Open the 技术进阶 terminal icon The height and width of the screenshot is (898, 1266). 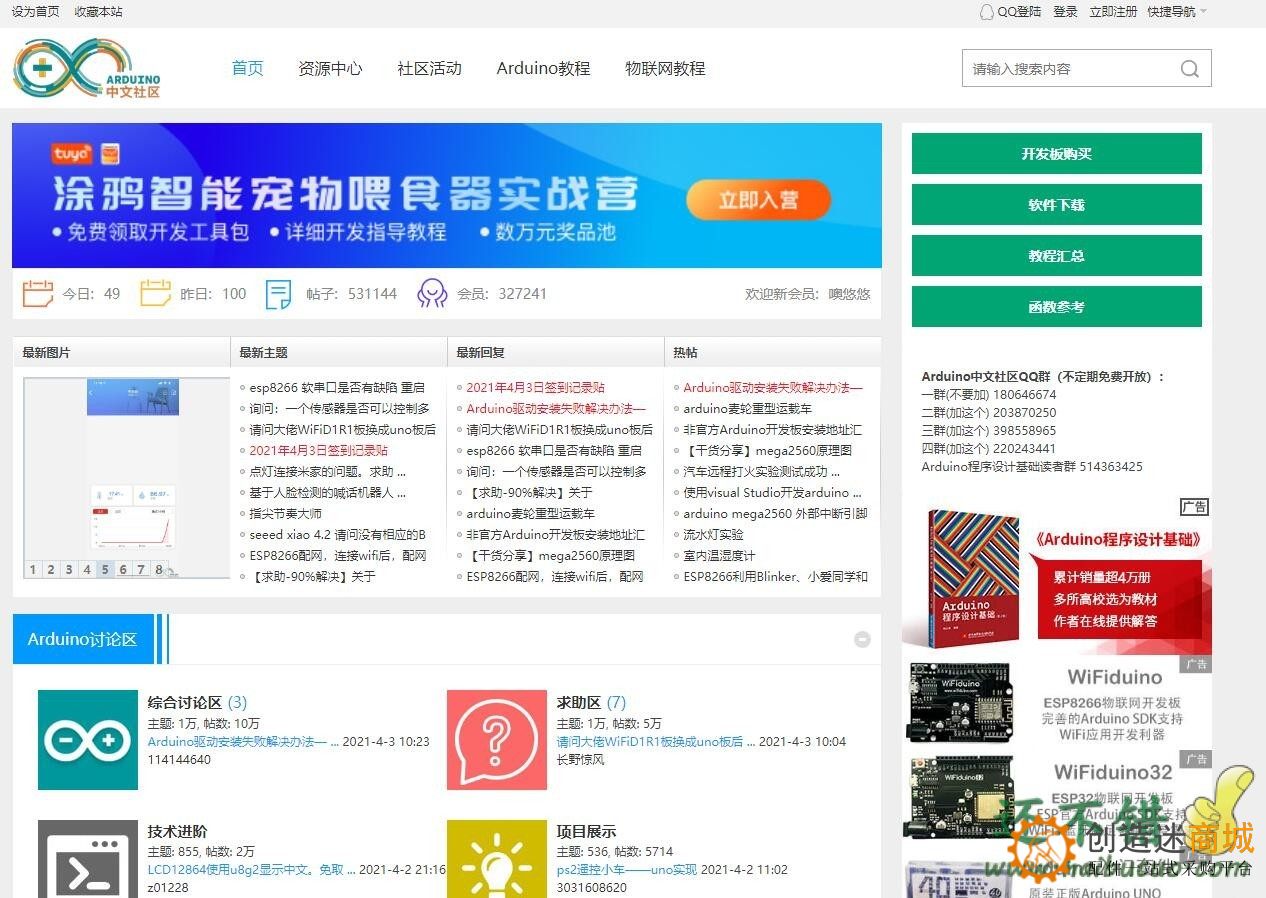click(88, 859)
